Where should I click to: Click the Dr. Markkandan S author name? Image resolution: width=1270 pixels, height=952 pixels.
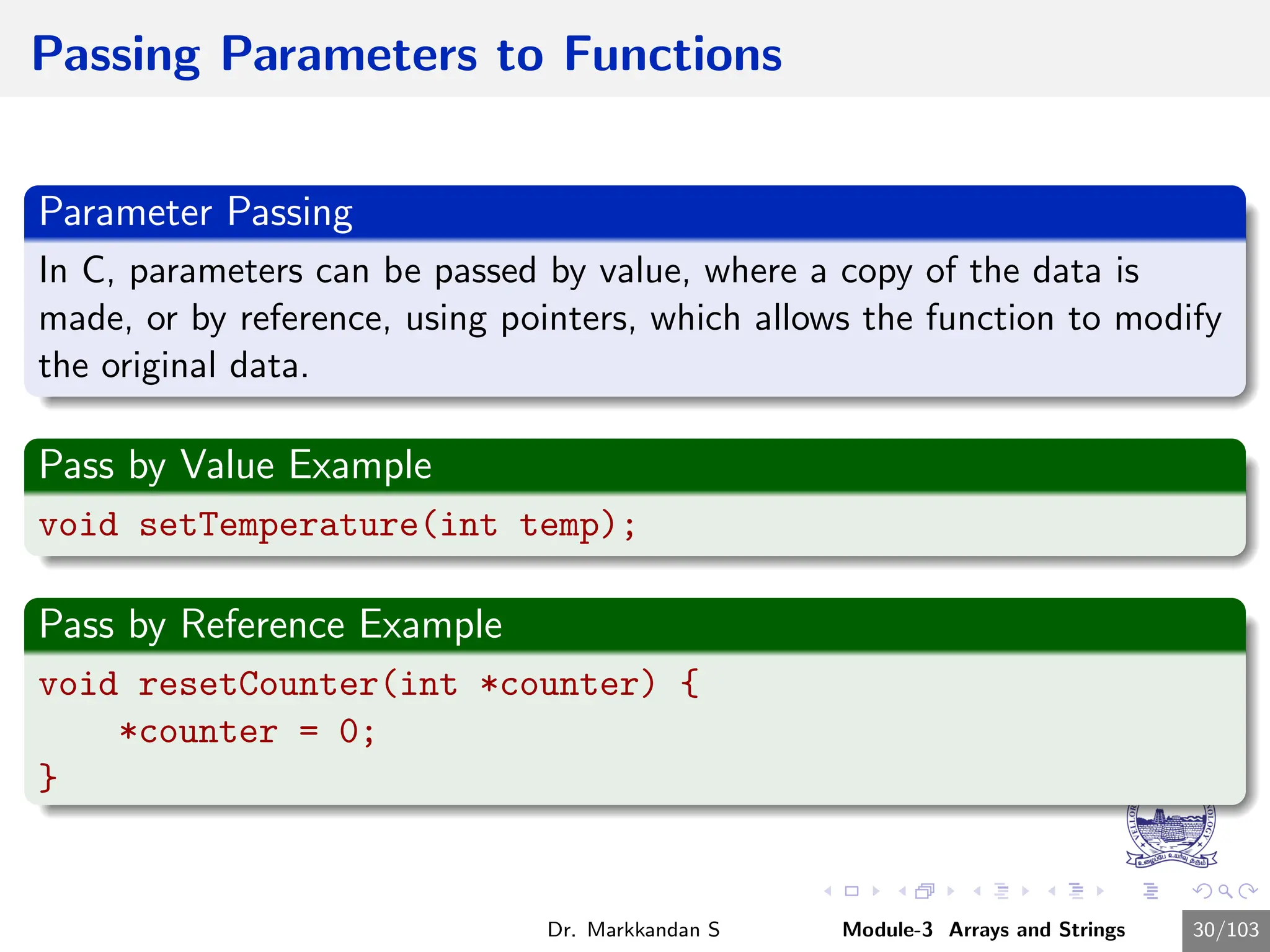(x=633, y=930)
